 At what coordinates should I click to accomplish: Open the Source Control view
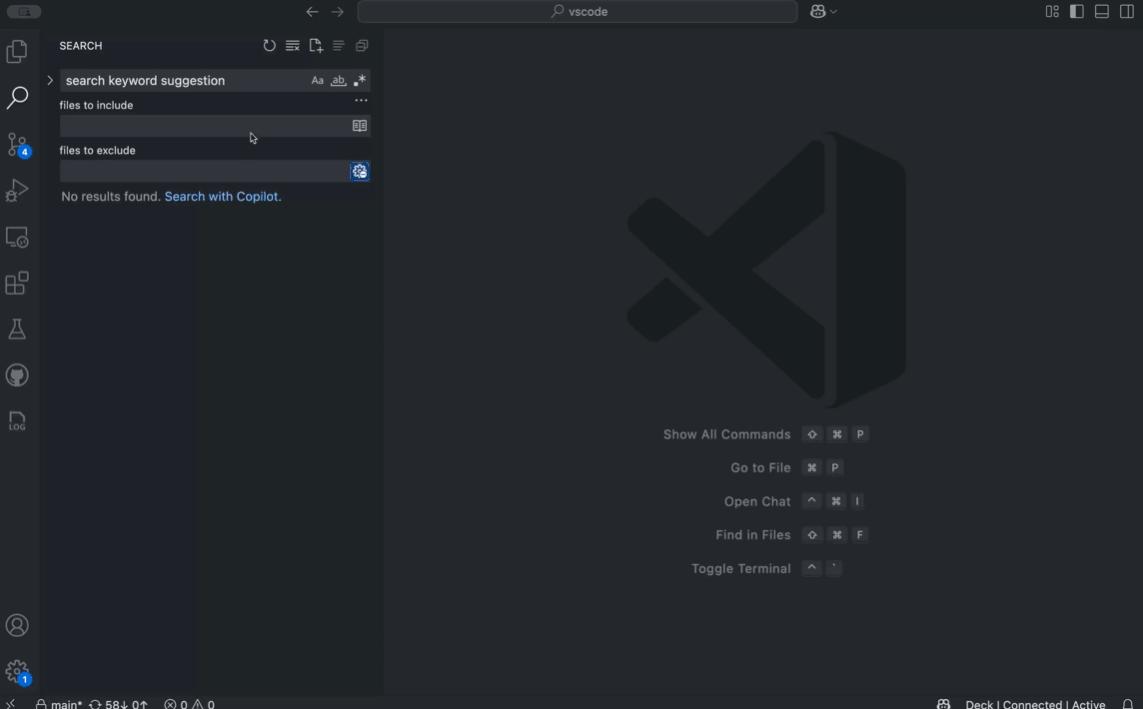(16, 143)
